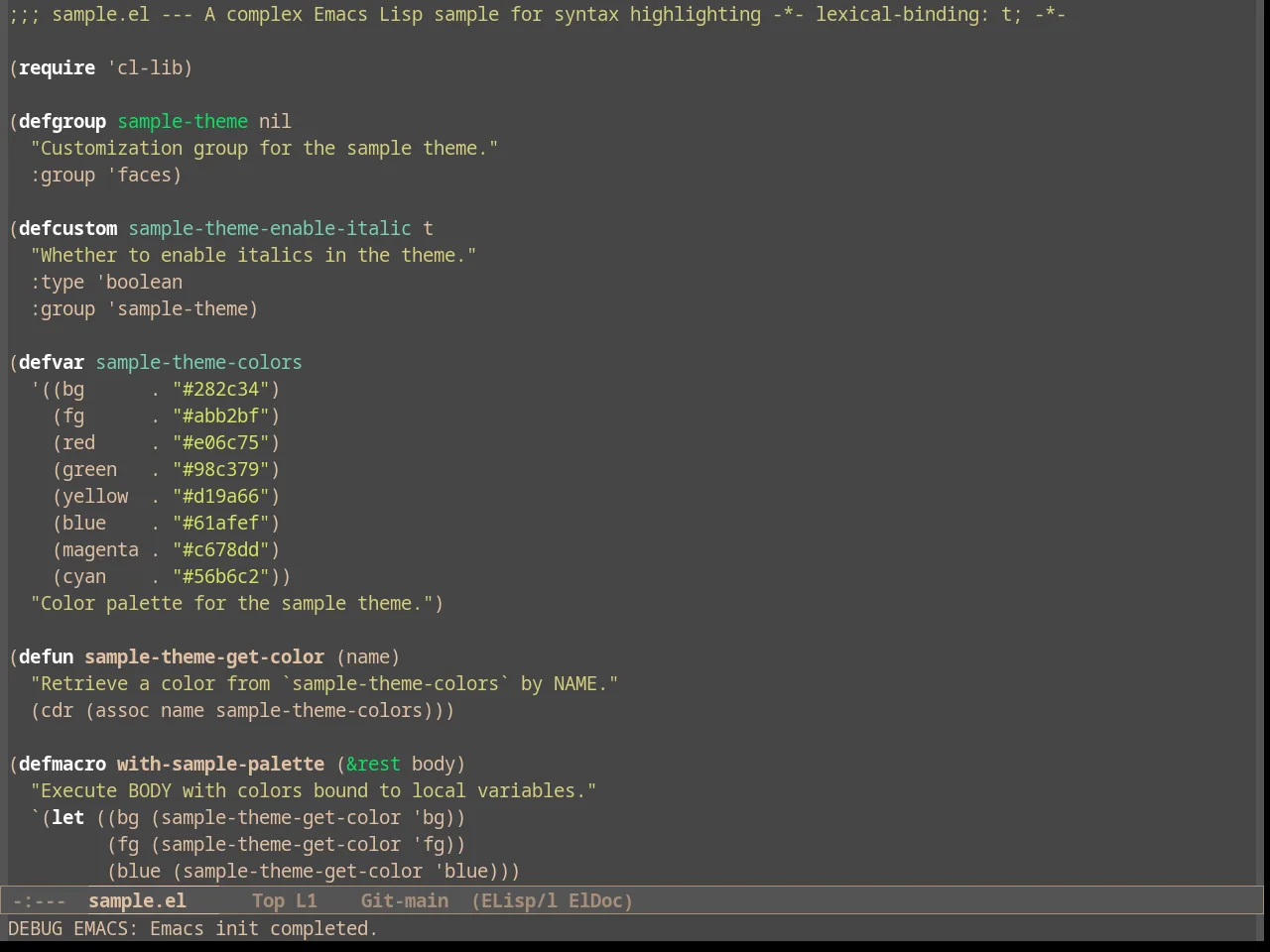Click the 'boolean symbol

(139, 282)
